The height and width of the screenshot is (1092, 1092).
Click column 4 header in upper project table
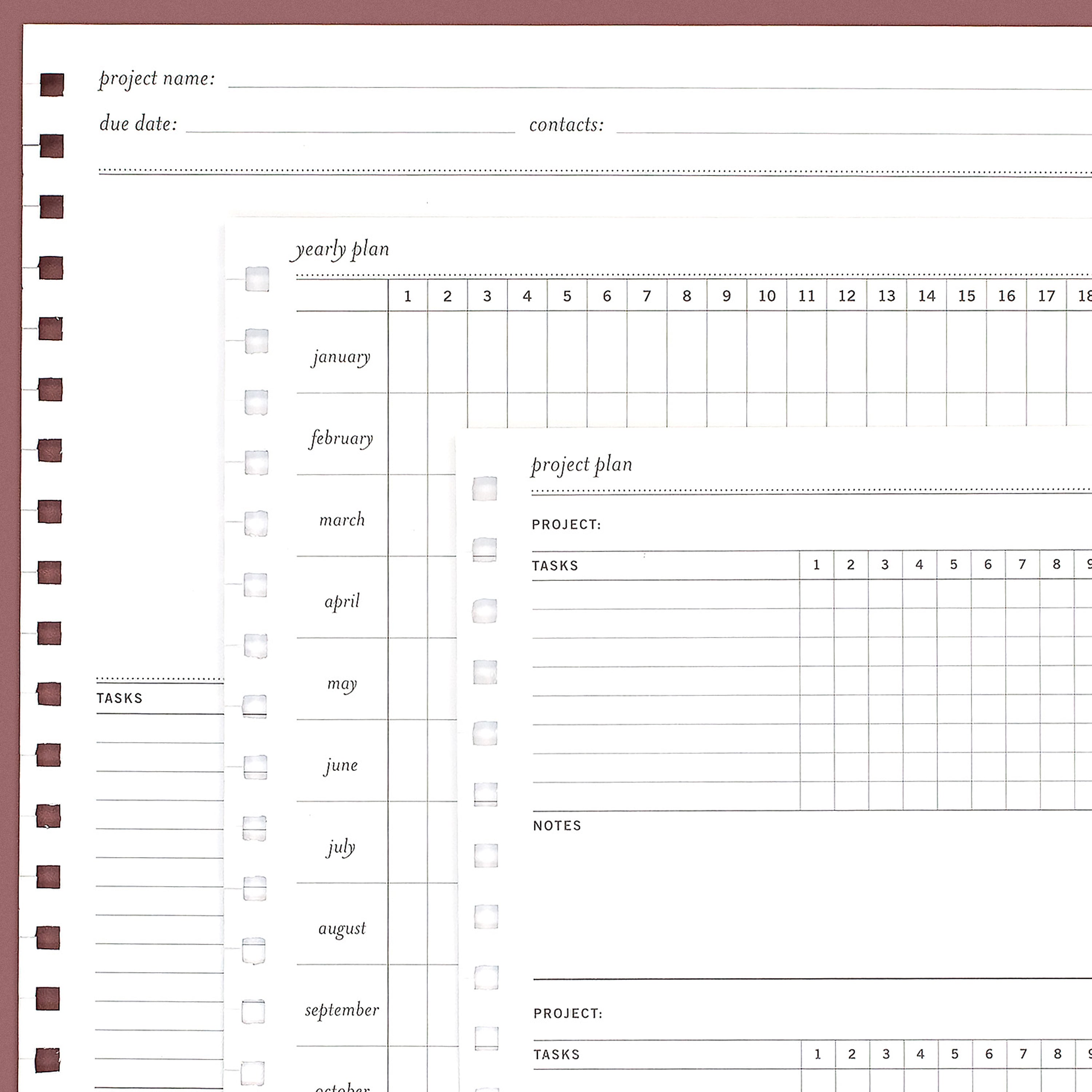[x=919, y=565]
